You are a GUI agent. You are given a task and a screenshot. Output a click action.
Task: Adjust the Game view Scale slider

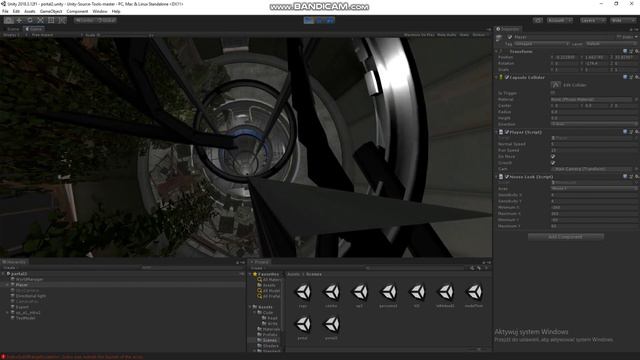pyautogui.click(x=124, y=35)
